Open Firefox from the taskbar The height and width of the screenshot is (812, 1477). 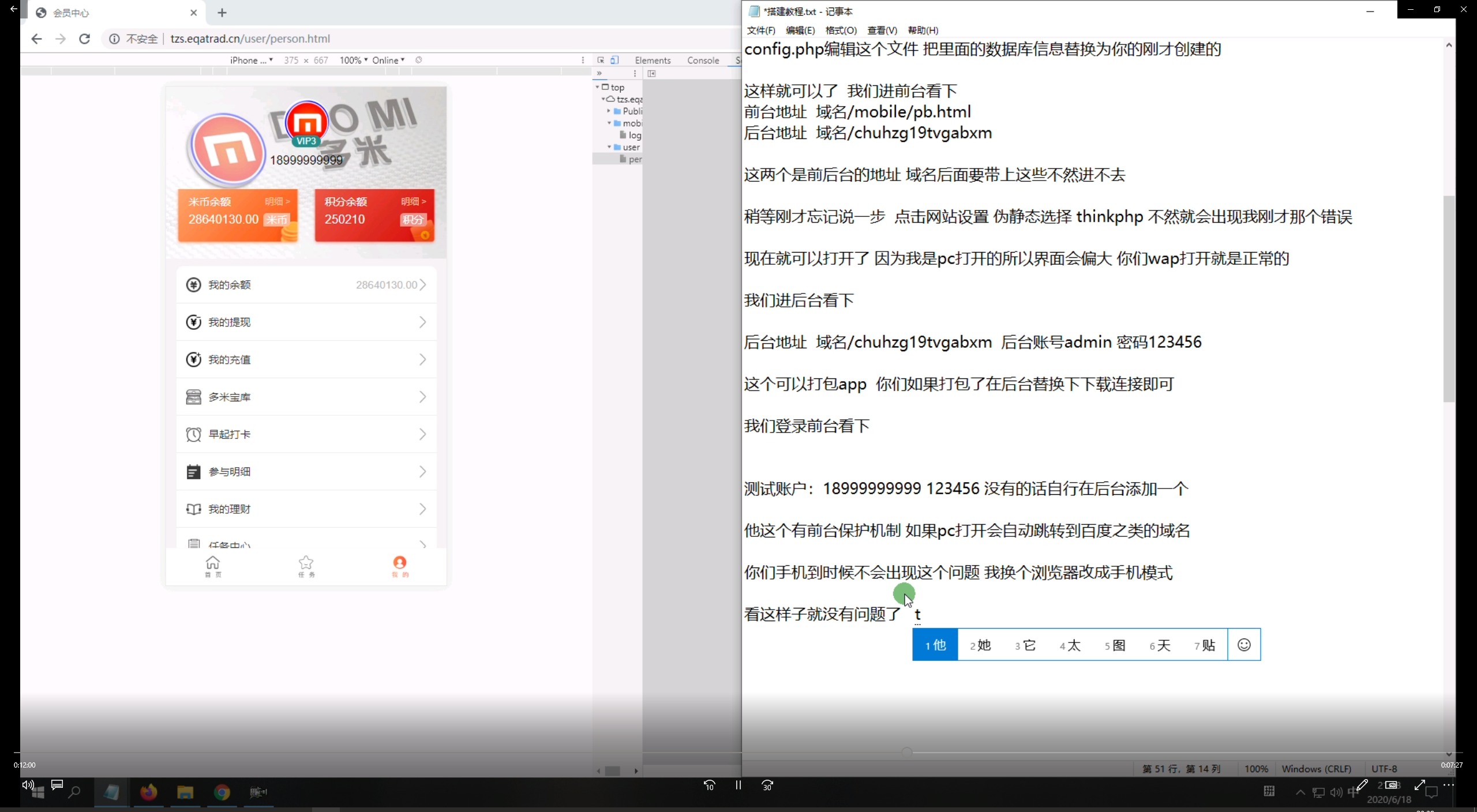pos(149,792)
